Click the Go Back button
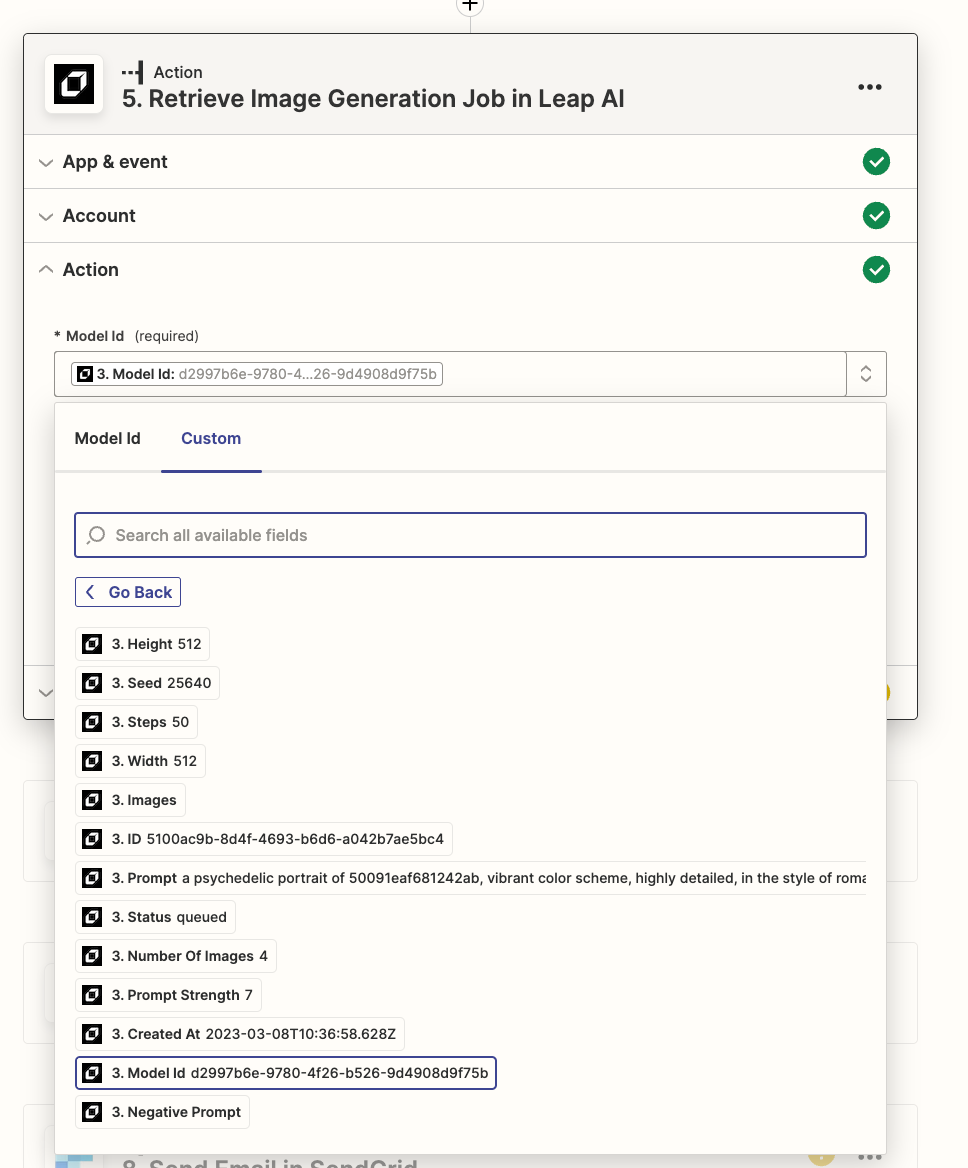968x1168 pixels. pos(128,592)
